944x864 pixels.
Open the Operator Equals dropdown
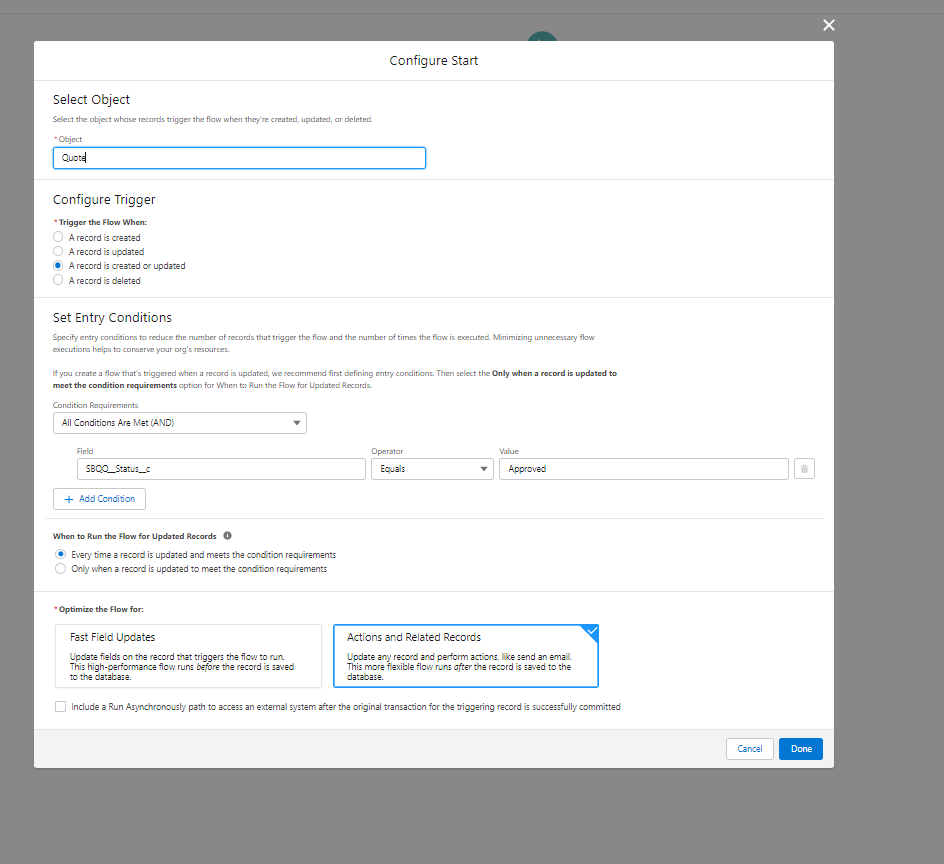point(432,468)
